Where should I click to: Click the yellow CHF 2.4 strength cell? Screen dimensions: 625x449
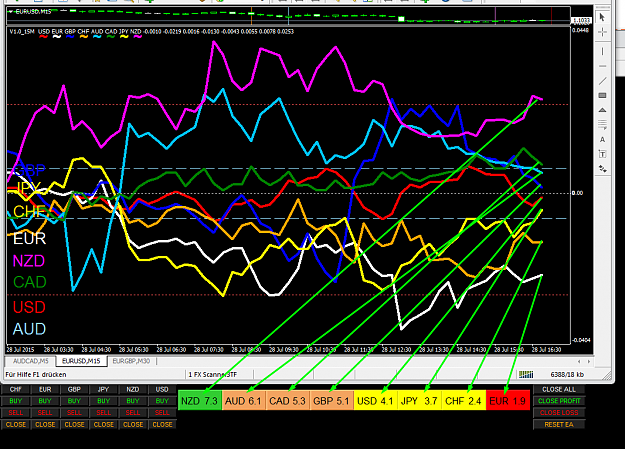click(x=464, y=401)
